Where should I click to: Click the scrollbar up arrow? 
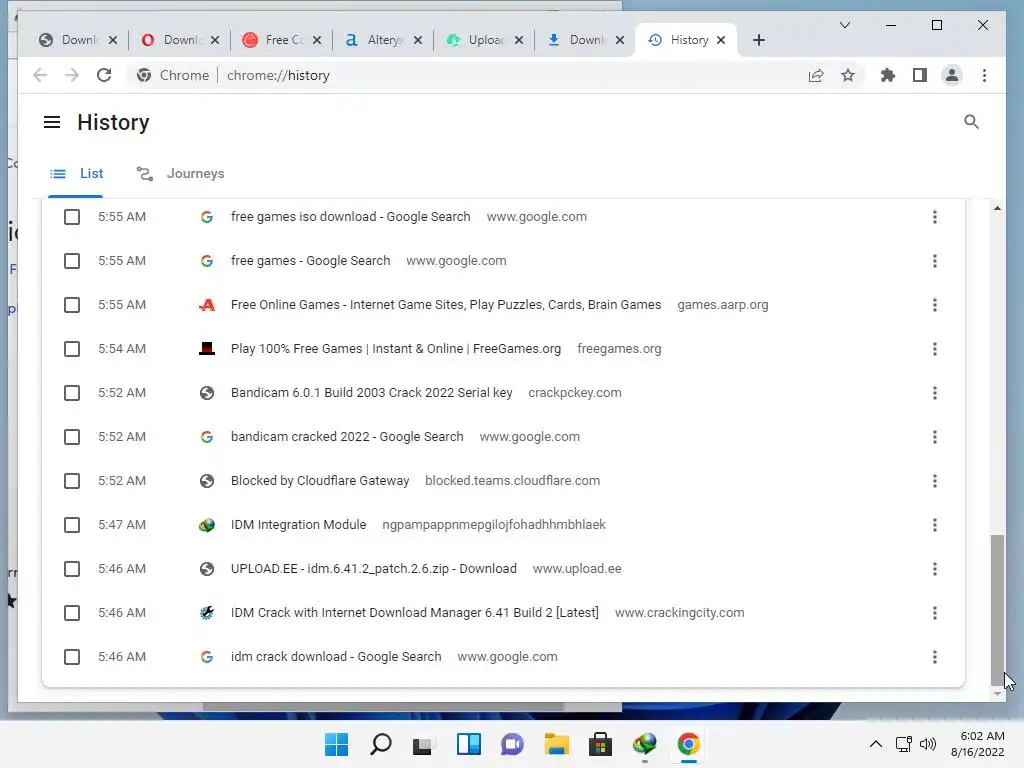coord(997,208)
